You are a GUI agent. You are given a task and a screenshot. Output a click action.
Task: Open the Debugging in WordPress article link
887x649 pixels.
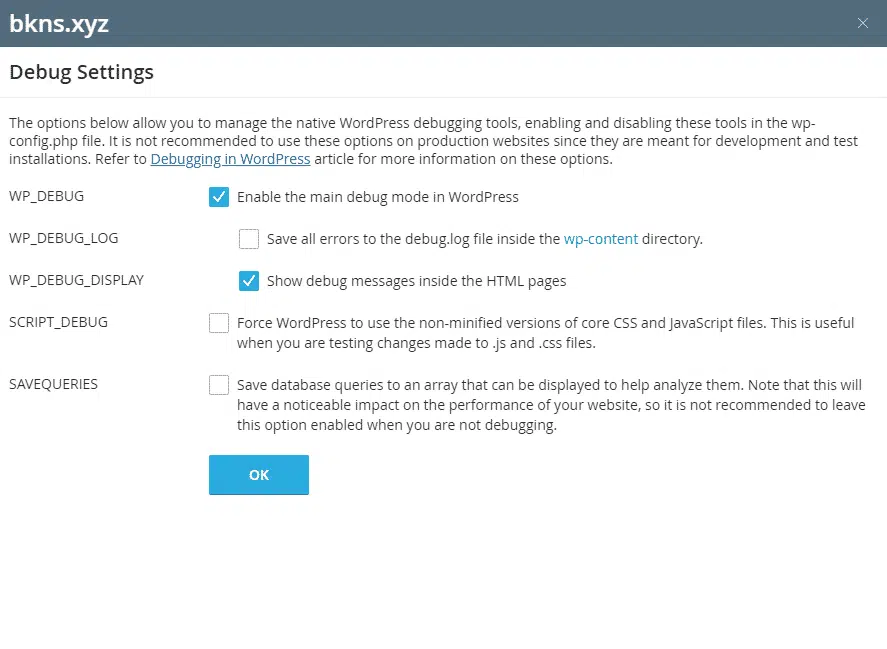pos(230,159)
